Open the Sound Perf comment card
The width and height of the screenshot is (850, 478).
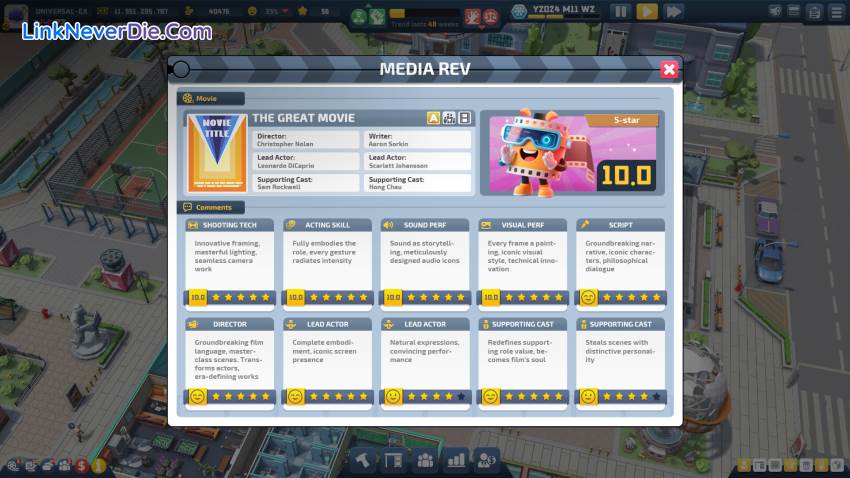coord(425,263)
